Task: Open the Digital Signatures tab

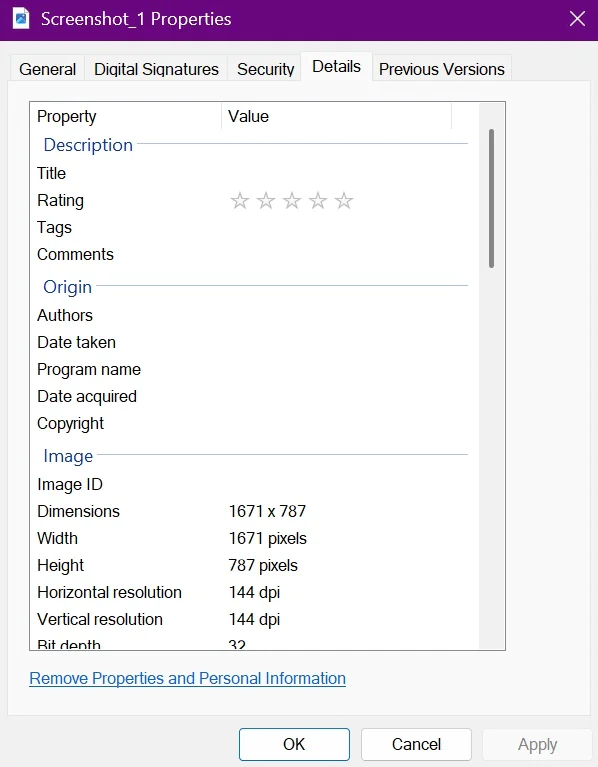Action: coord(156,69)
